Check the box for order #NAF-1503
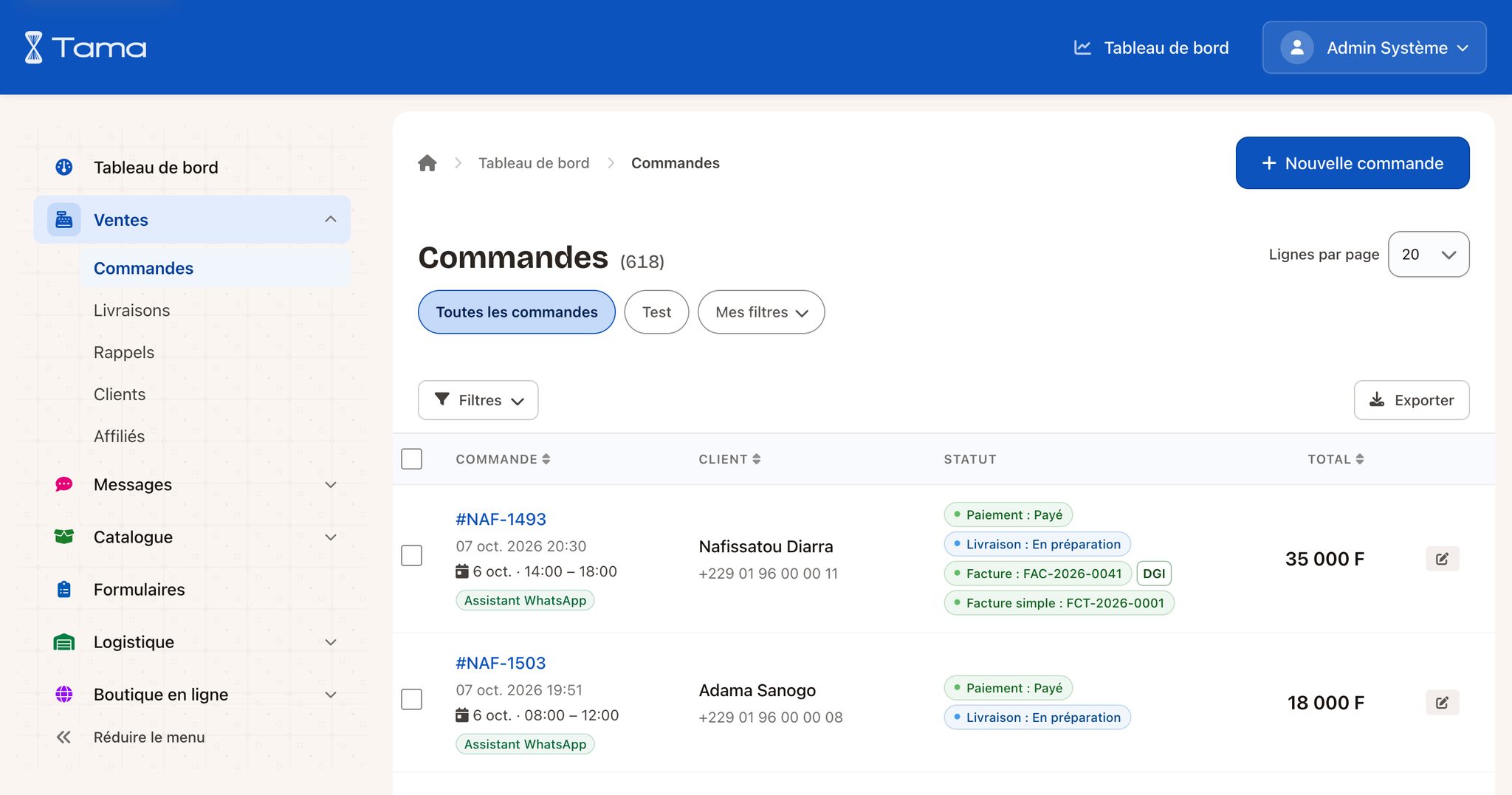Screen dimensions: 1512x795 tap(412, 699)
